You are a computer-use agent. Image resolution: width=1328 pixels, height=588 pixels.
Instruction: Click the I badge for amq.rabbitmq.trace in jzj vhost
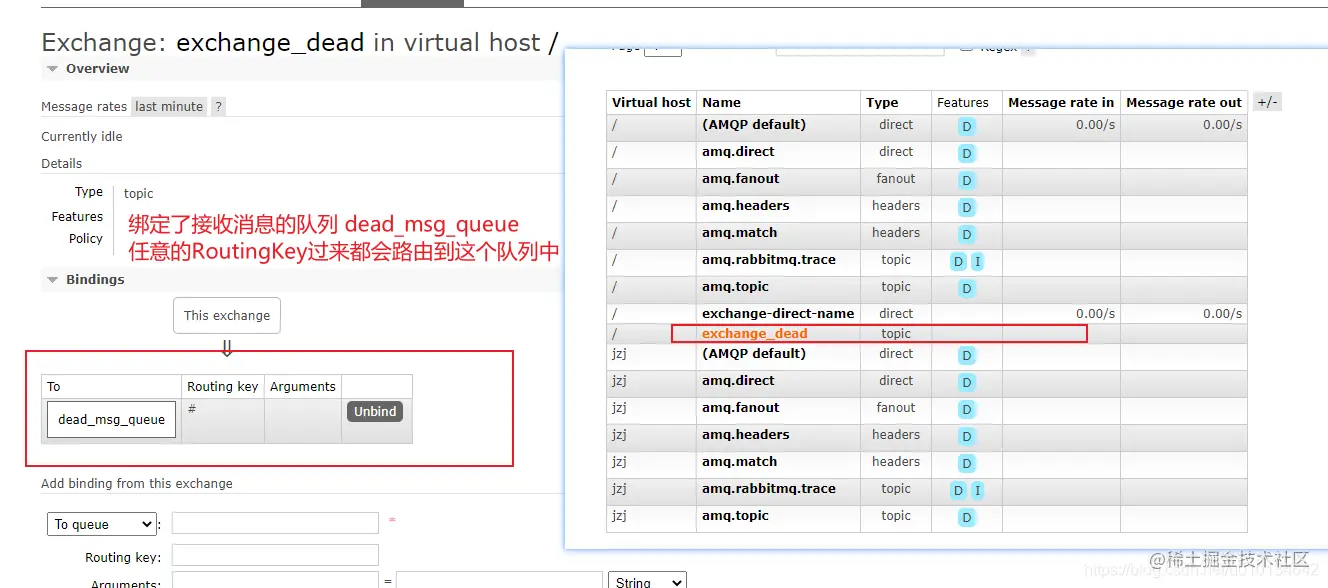click(x=977, y=491)
